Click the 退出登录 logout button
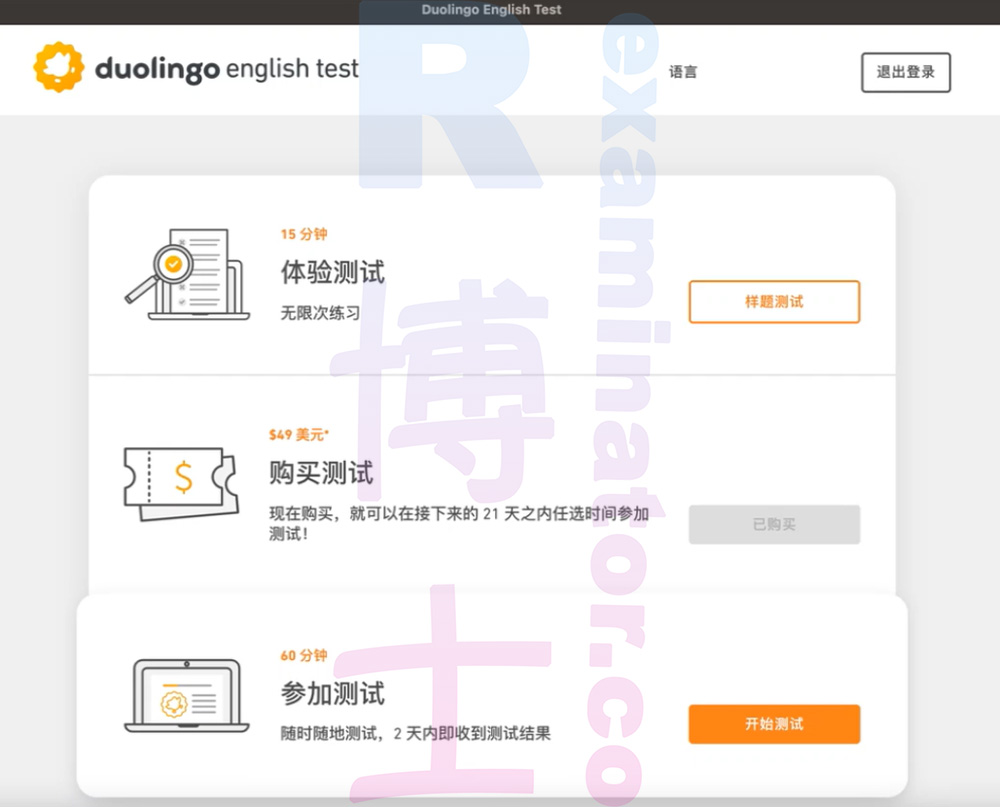1000x807 pixels. click(x=906, y=73)
